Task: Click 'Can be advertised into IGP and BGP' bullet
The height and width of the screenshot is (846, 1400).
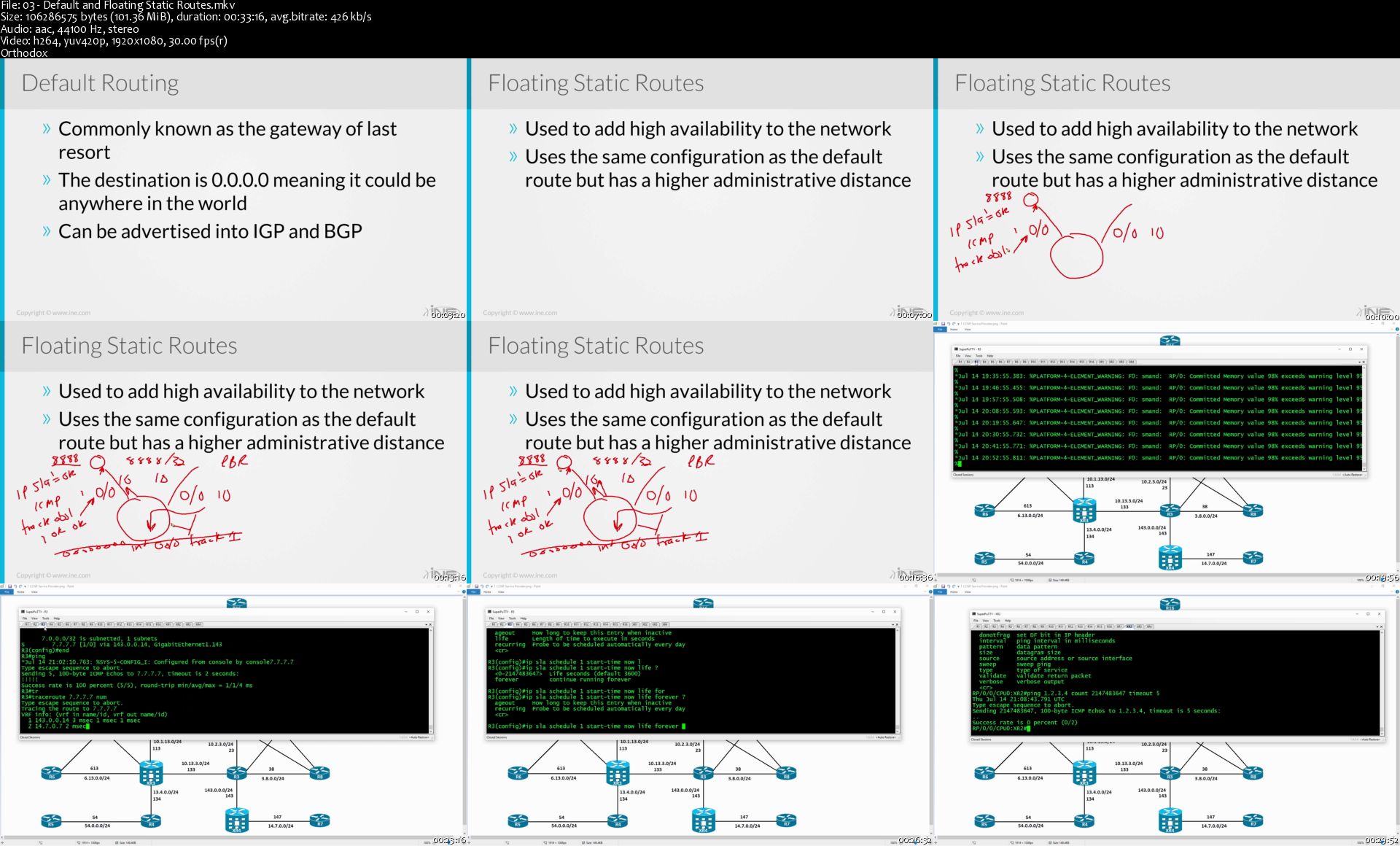Action: click(210, 231)
